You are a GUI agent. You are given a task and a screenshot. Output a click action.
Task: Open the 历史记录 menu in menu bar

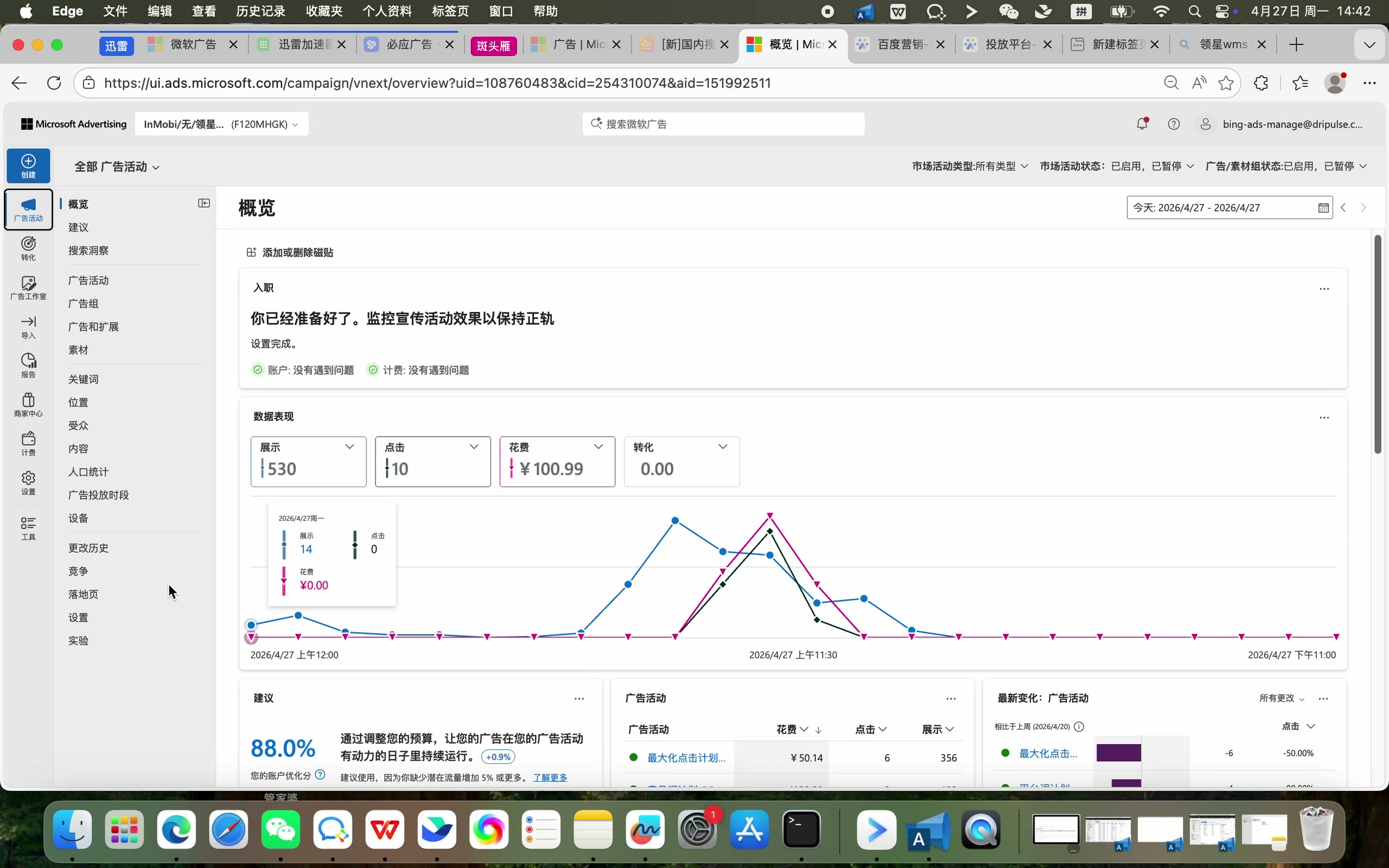(x=260, y=11)
